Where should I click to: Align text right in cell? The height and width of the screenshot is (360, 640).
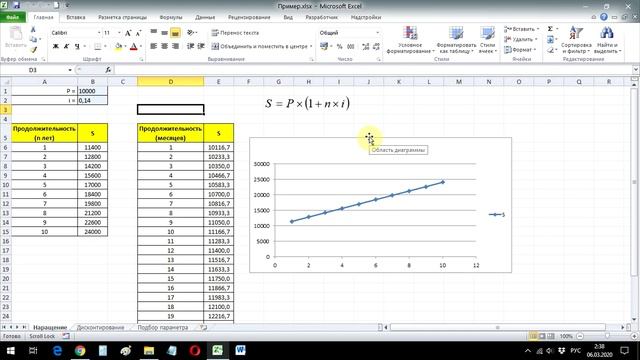tap(175, 46)
